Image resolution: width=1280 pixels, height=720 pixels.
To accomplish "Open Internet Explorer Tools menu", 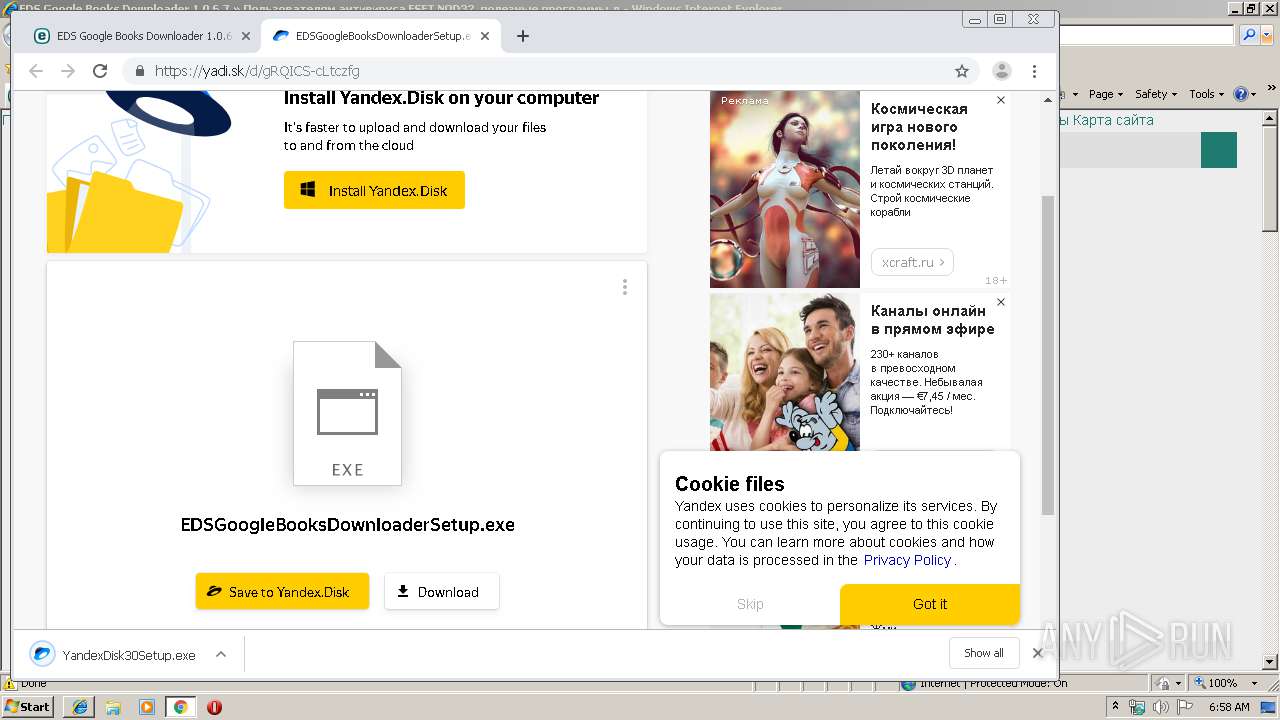I will [x=1206, y=94].
